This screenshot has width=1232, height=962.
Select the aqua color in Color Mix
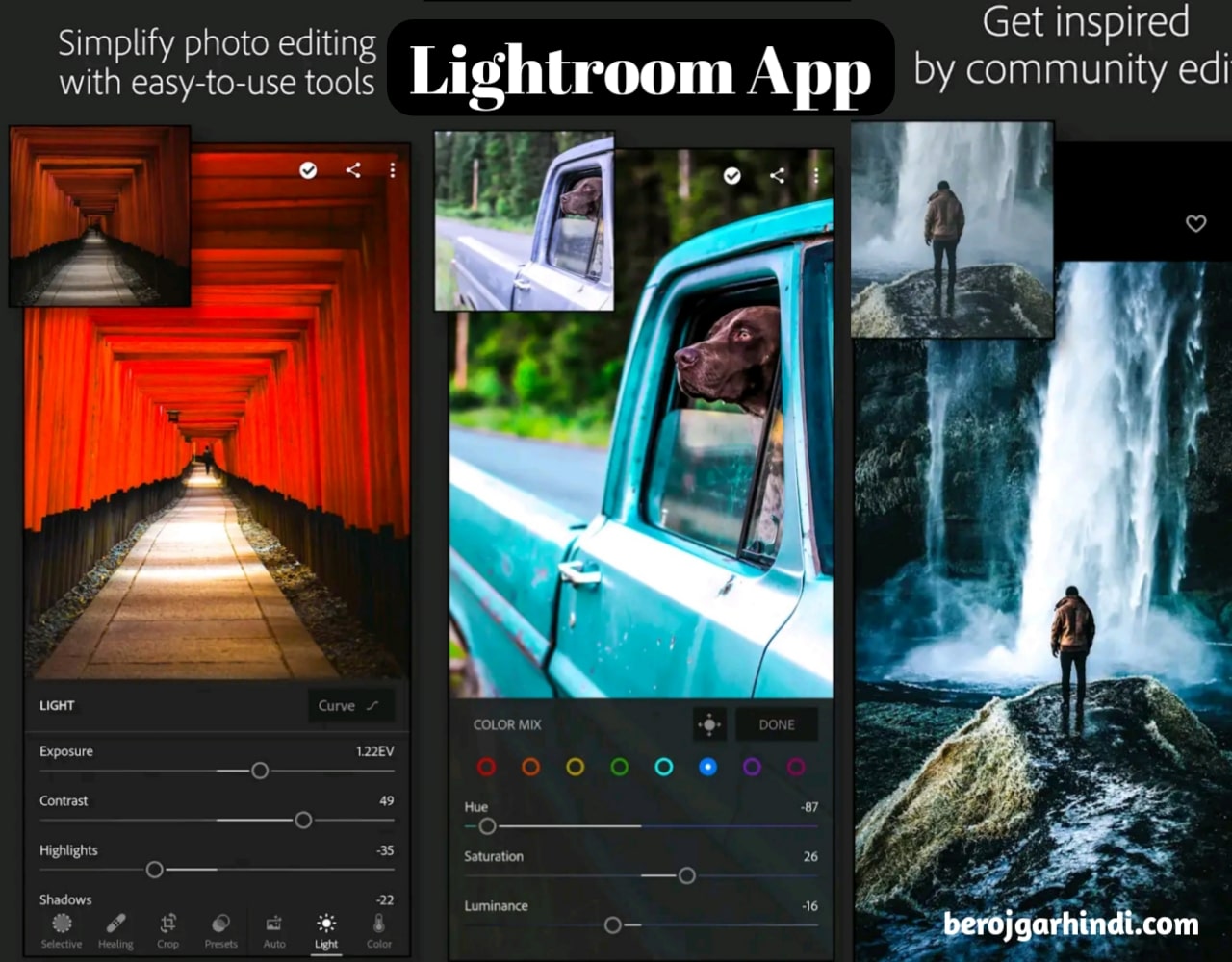click(664, 767)
